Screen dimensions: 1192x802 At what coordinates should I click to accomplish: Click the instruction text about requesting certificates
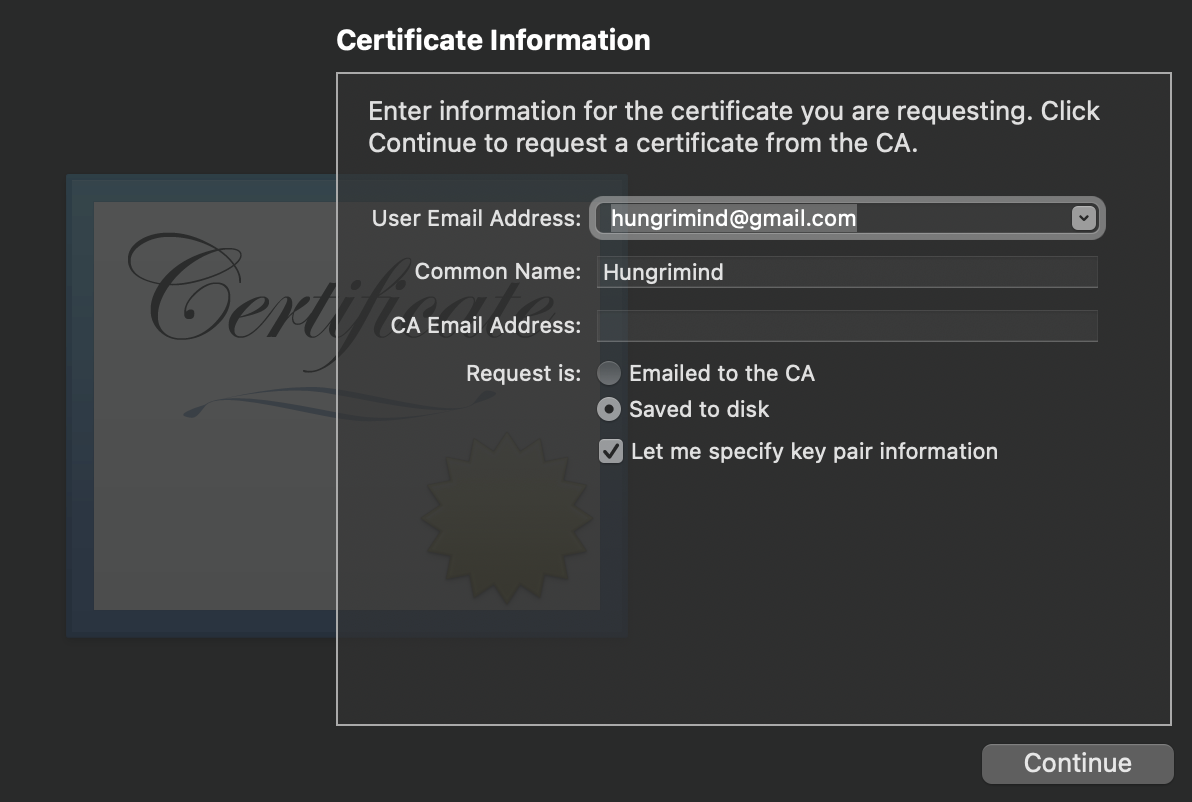pos(732,127)
